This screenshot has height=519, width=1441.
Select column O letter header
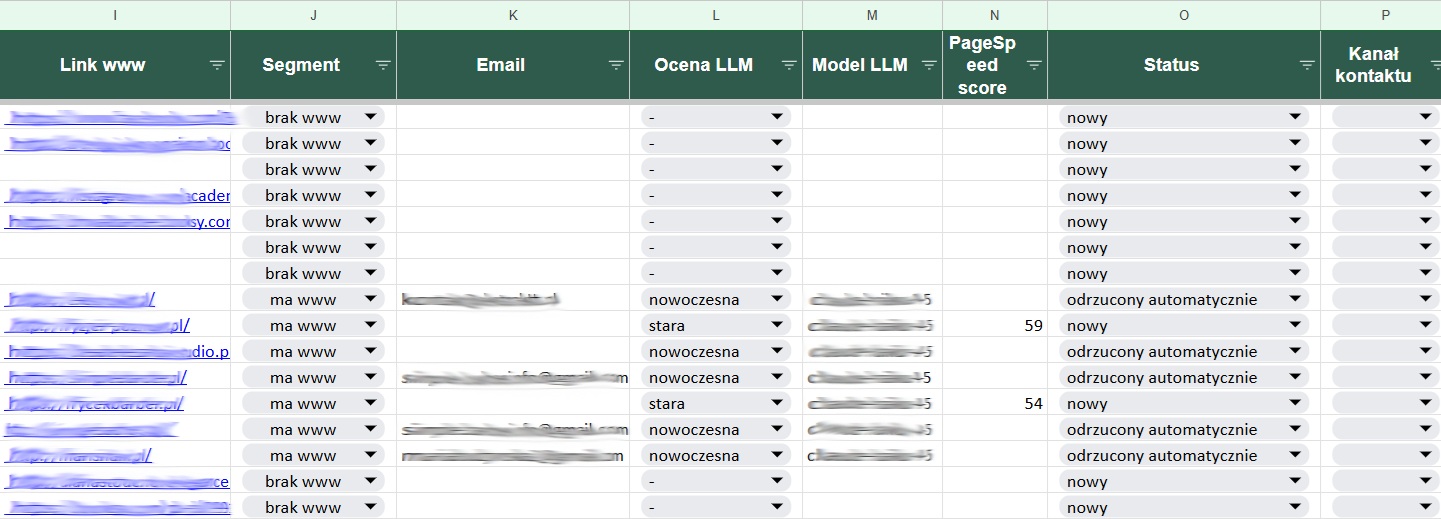click(x=1184, y=15)
